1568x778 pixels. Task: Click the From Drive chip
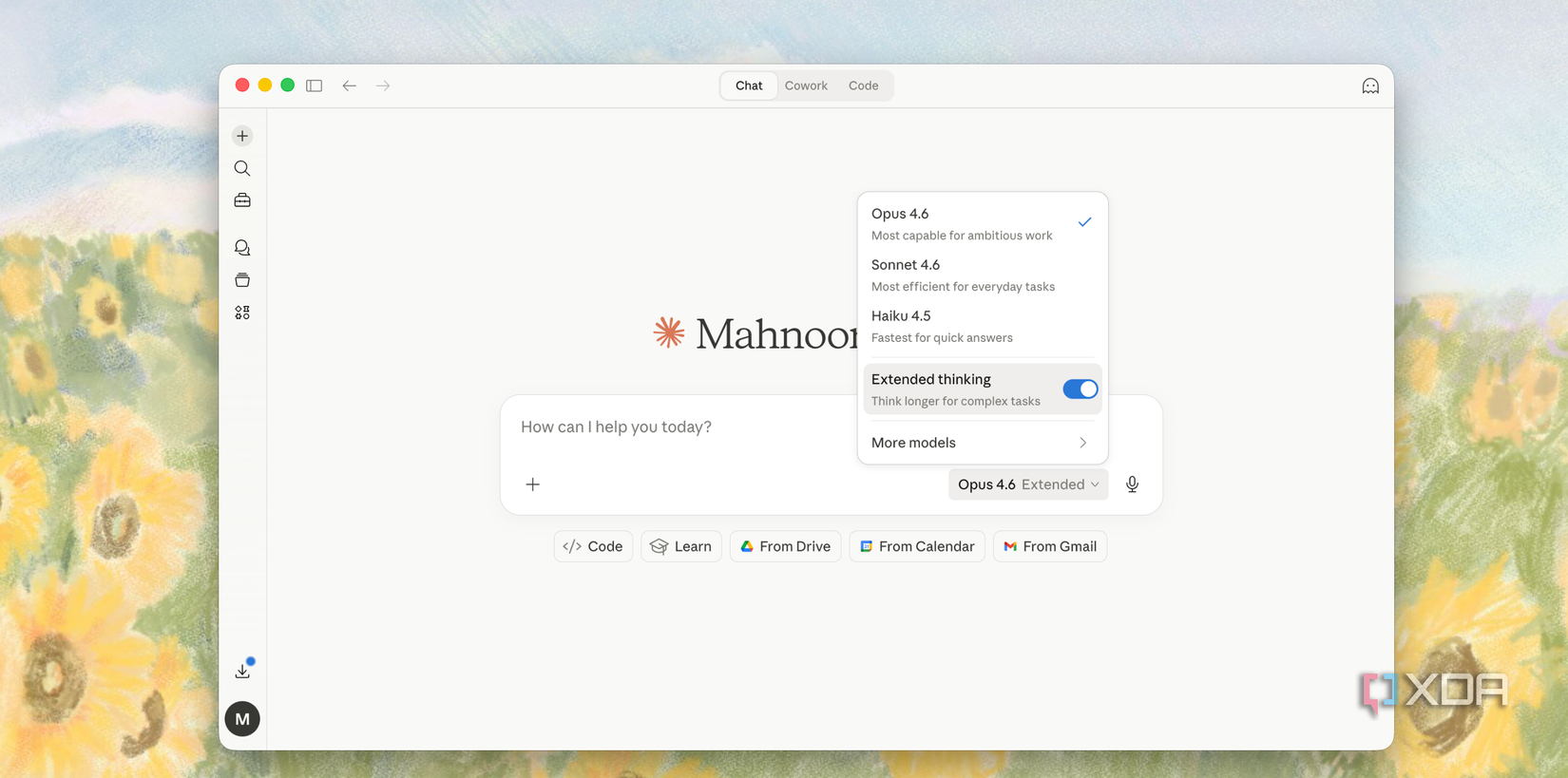[786, 546]
